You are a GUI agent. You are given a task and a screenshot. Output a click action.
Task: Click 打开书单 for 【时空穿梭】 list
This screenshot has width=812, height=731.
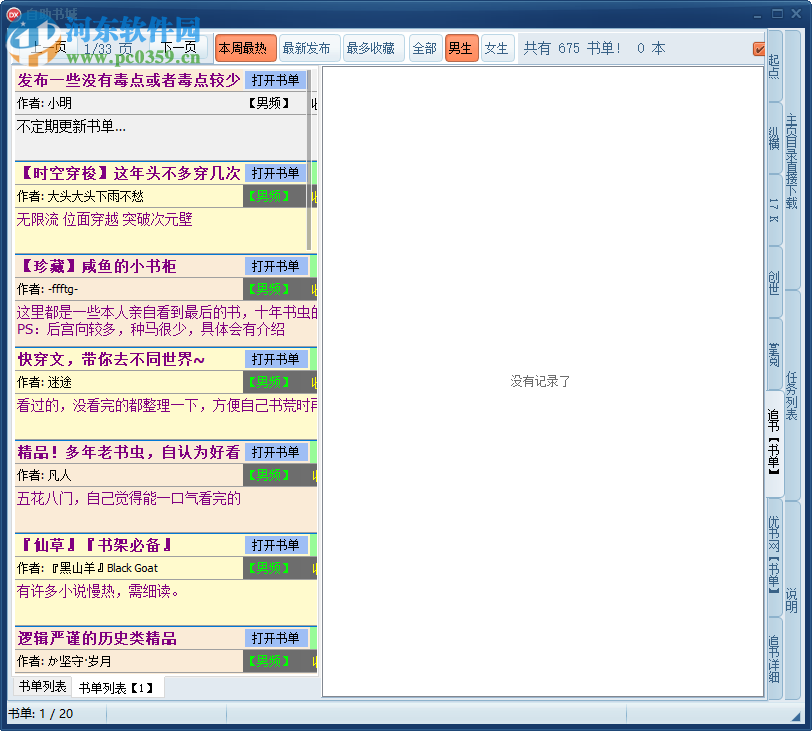(x=276, y=173)
